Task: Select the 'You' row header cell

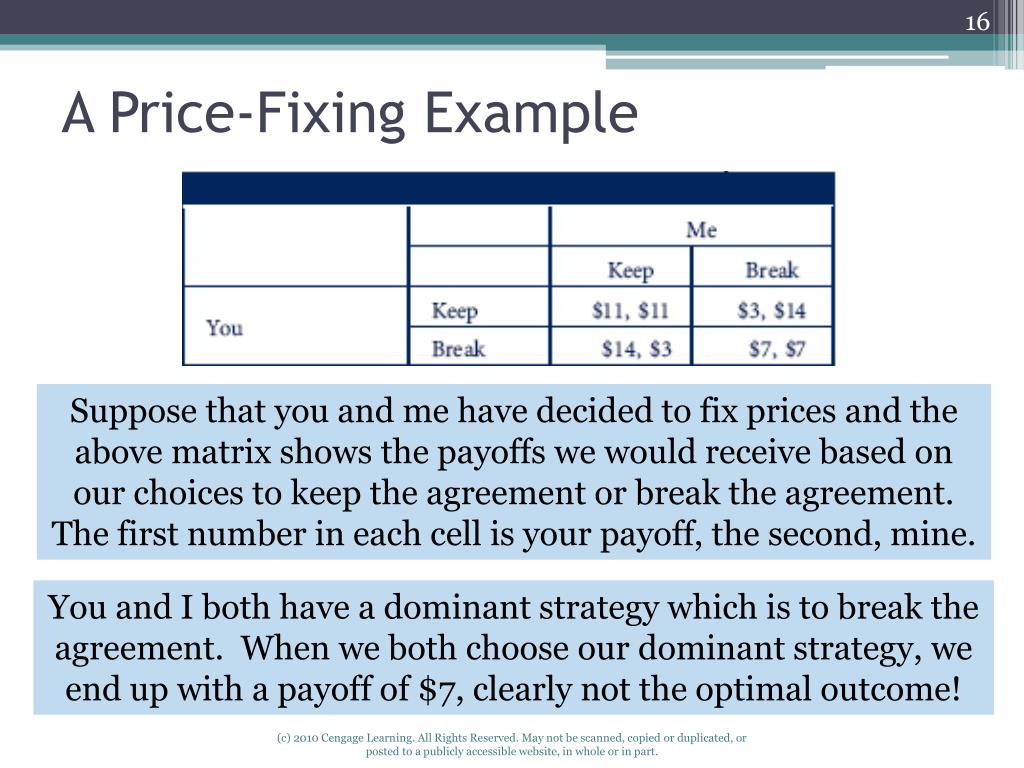Action: [296, 326]
